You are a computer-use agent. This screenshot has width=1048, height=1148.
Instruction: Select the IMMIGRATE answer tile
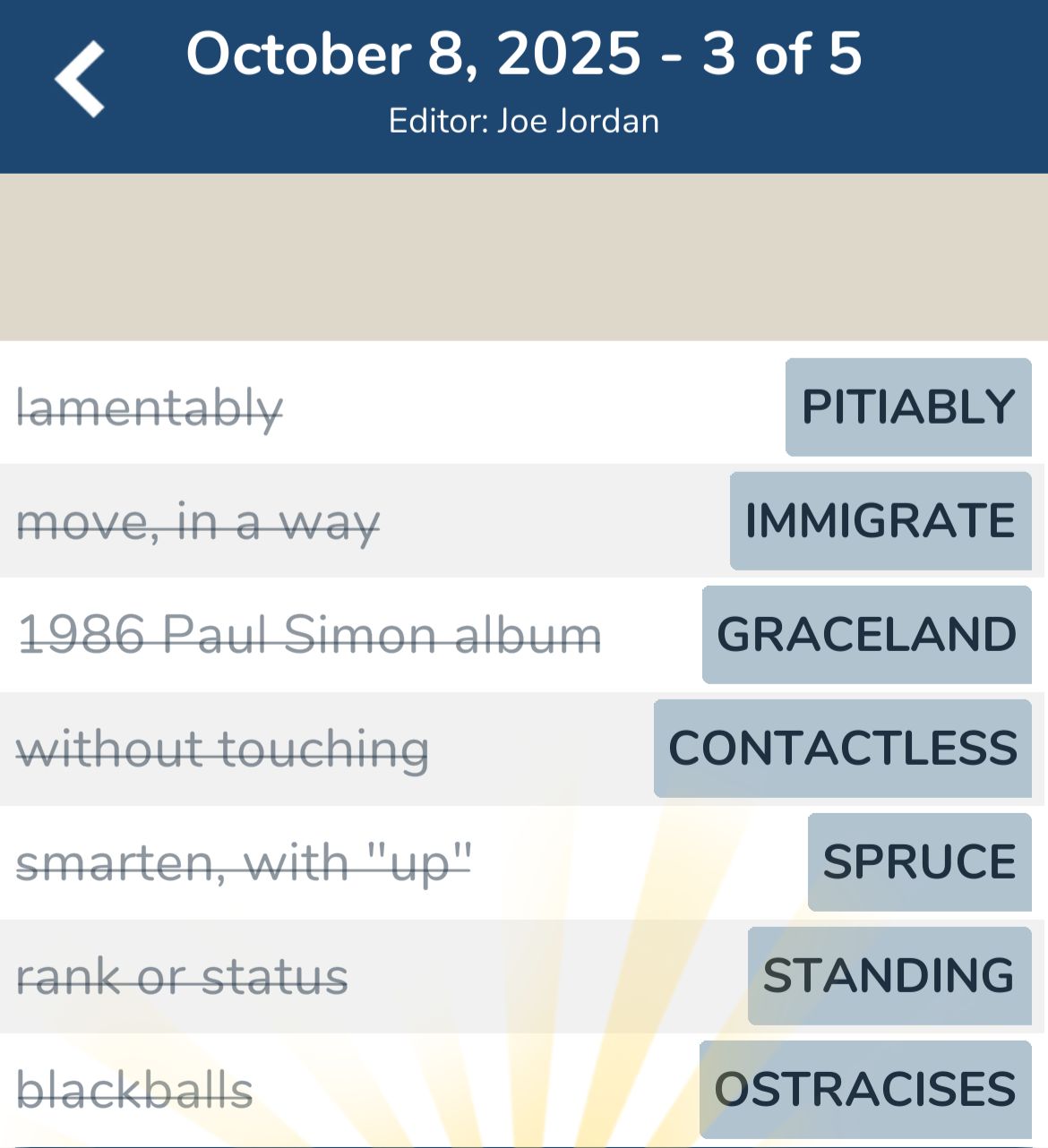tap(880, 521)
